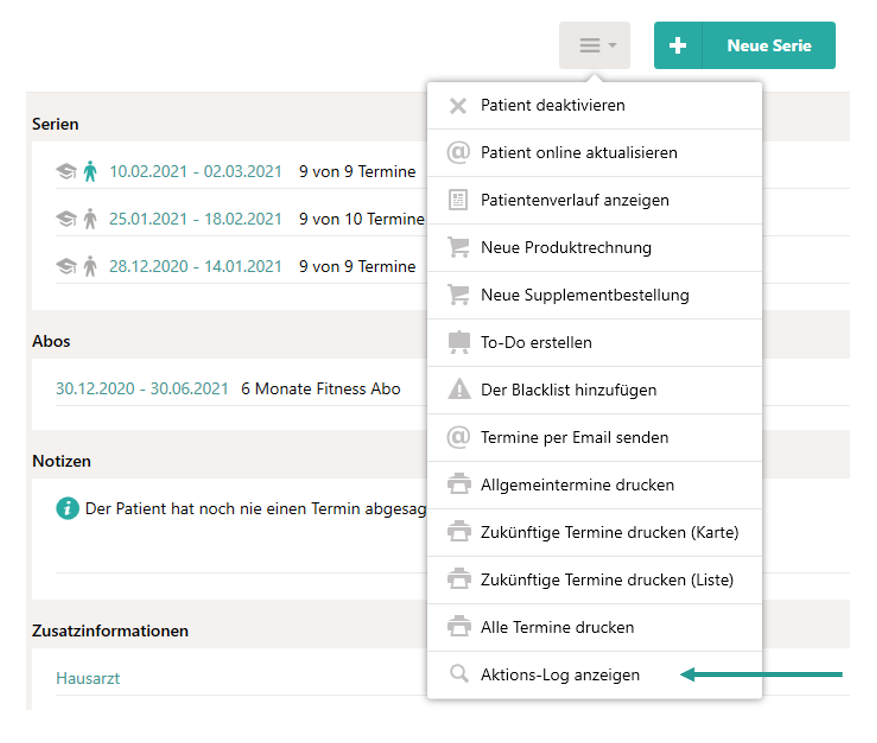Open the Hausarzt link
Screen dimensions: 877x743
(88, 678)
